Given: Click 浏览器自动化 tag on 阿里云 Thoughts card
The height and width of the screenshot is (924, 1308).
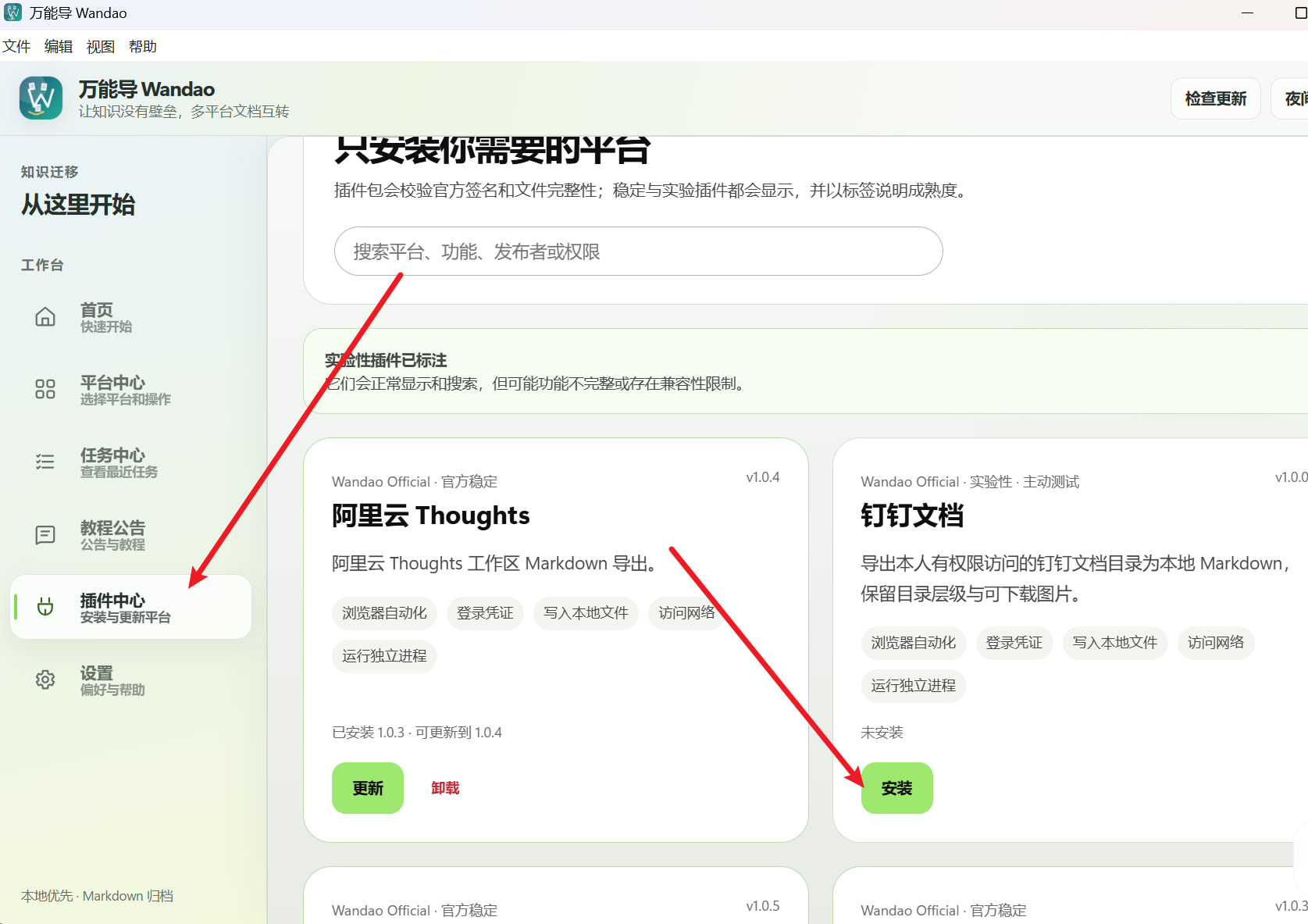Looking at the screenshot, I should [x=384, y=613].
